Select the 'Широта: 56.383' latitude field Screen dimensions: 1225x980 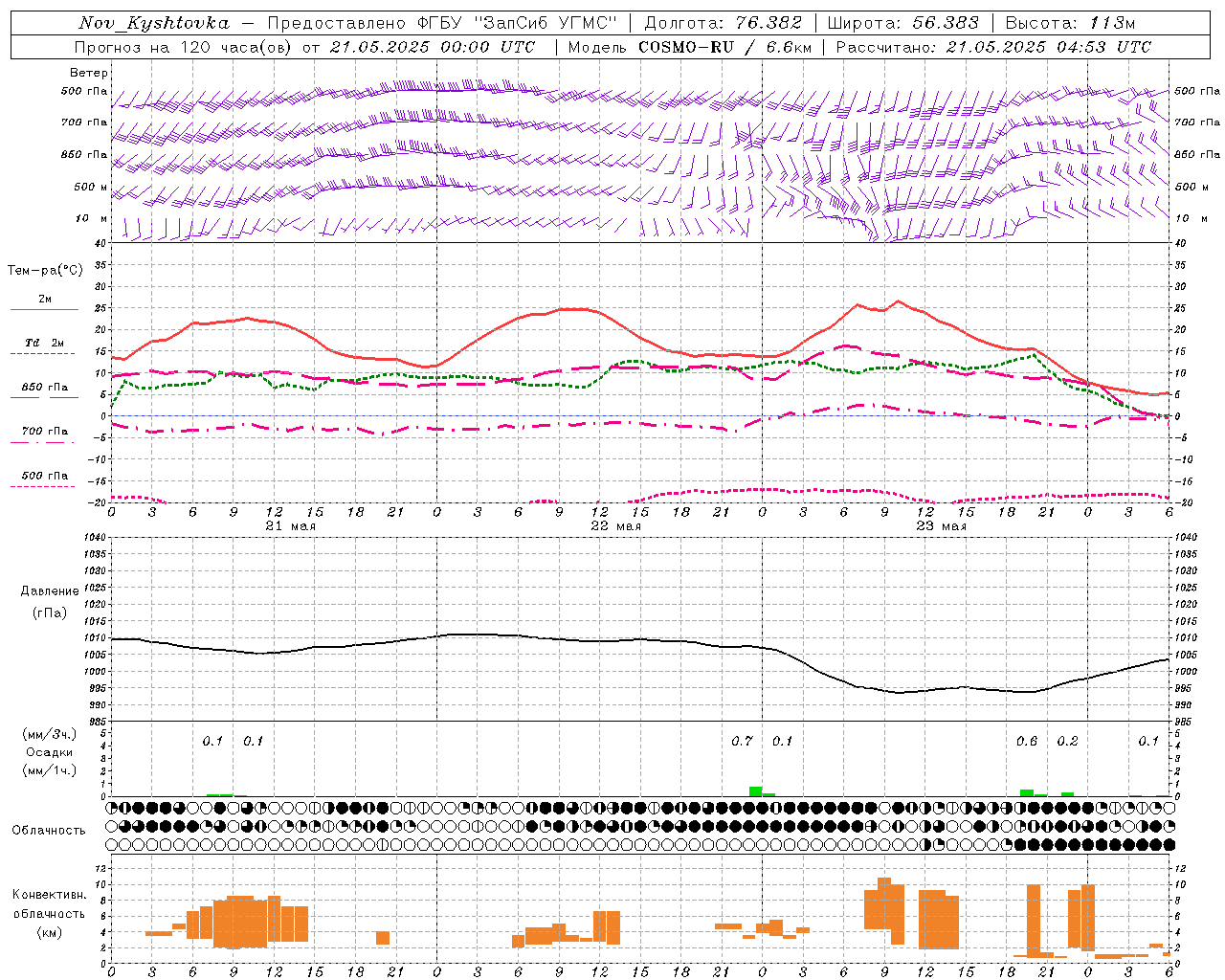click(x=902, y=23)
